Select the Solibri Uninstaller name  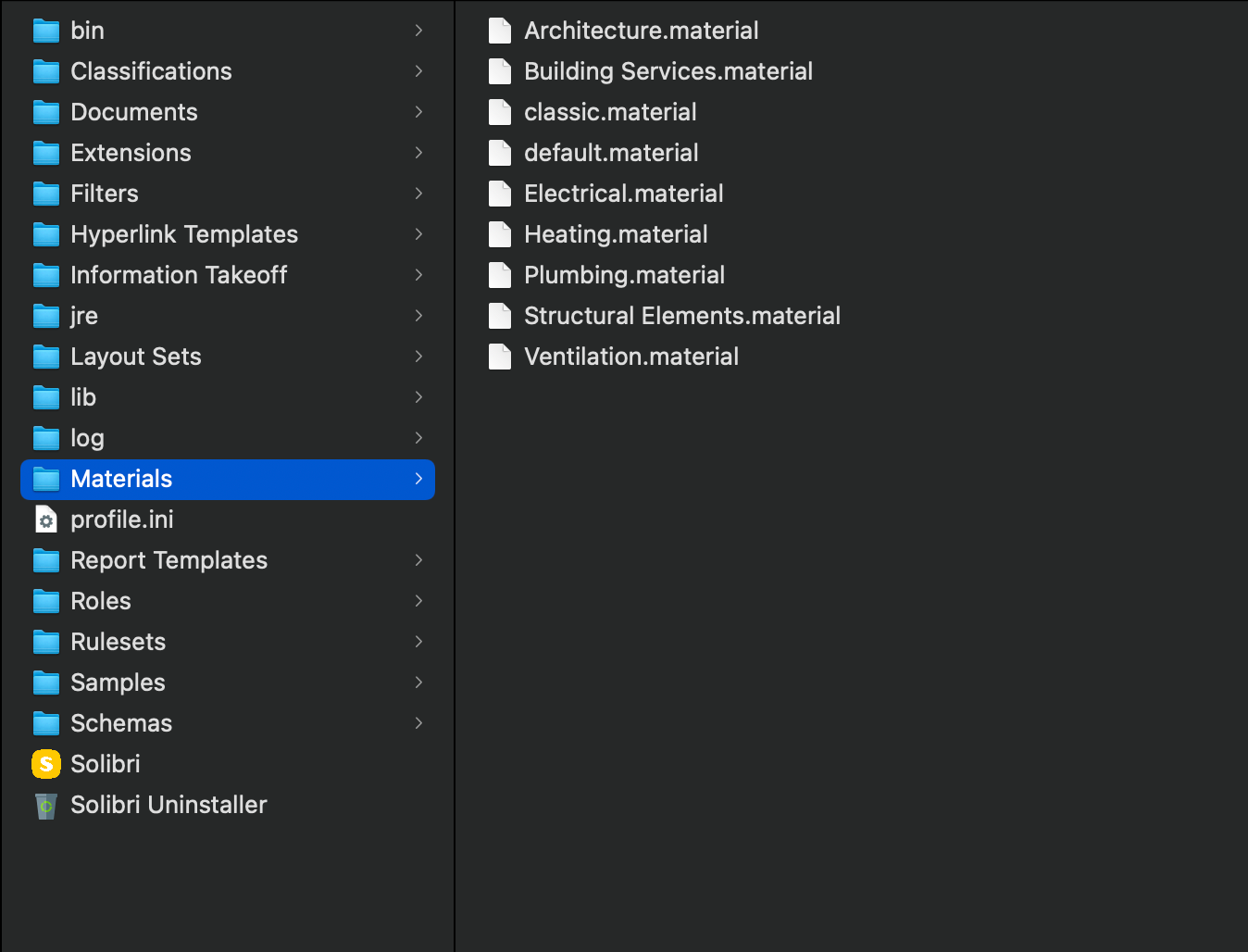pos(168,805)
